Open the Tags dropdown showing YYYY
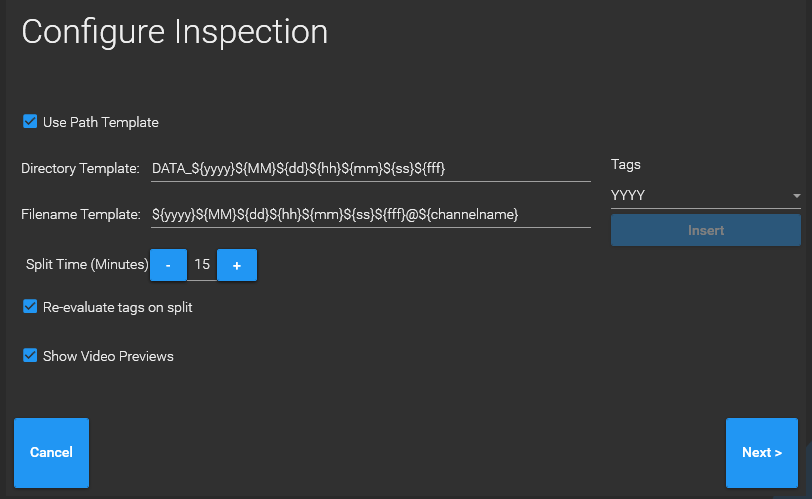812x499 pixels. (x=700, y=195)
